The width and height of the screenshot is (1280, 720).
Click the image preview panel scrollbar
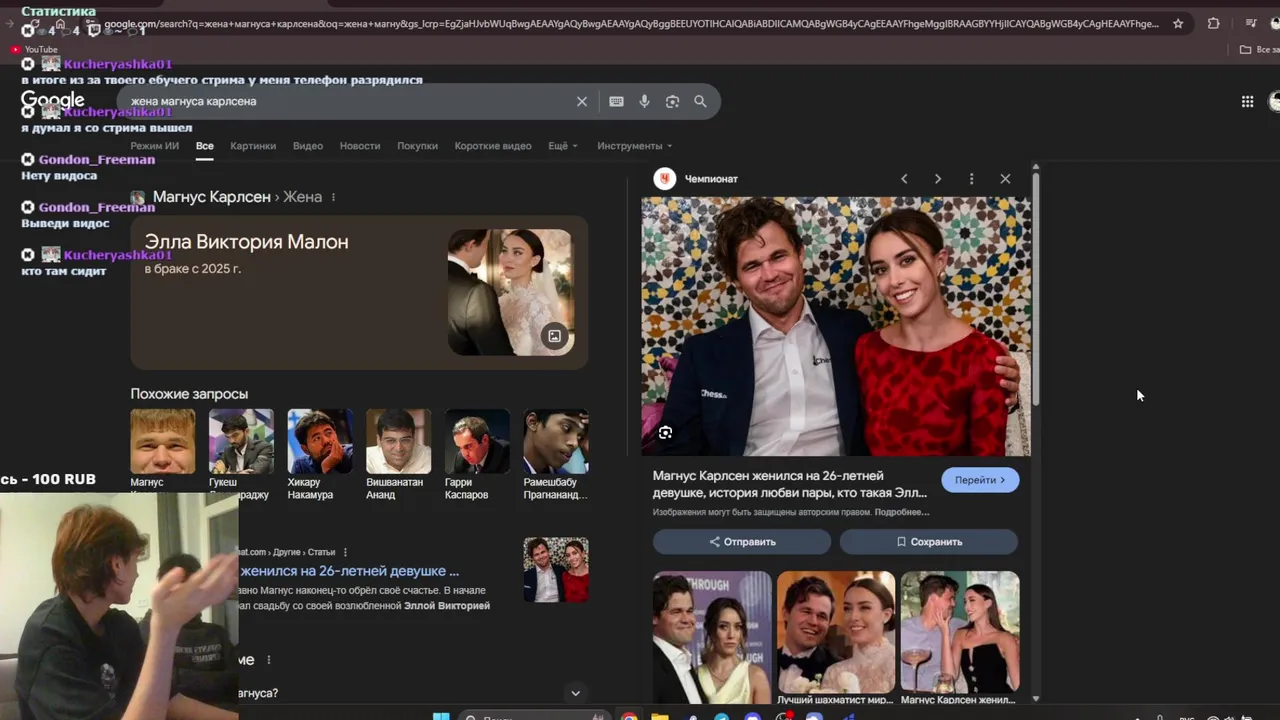pyautogui.click(x=1036, y=290)
